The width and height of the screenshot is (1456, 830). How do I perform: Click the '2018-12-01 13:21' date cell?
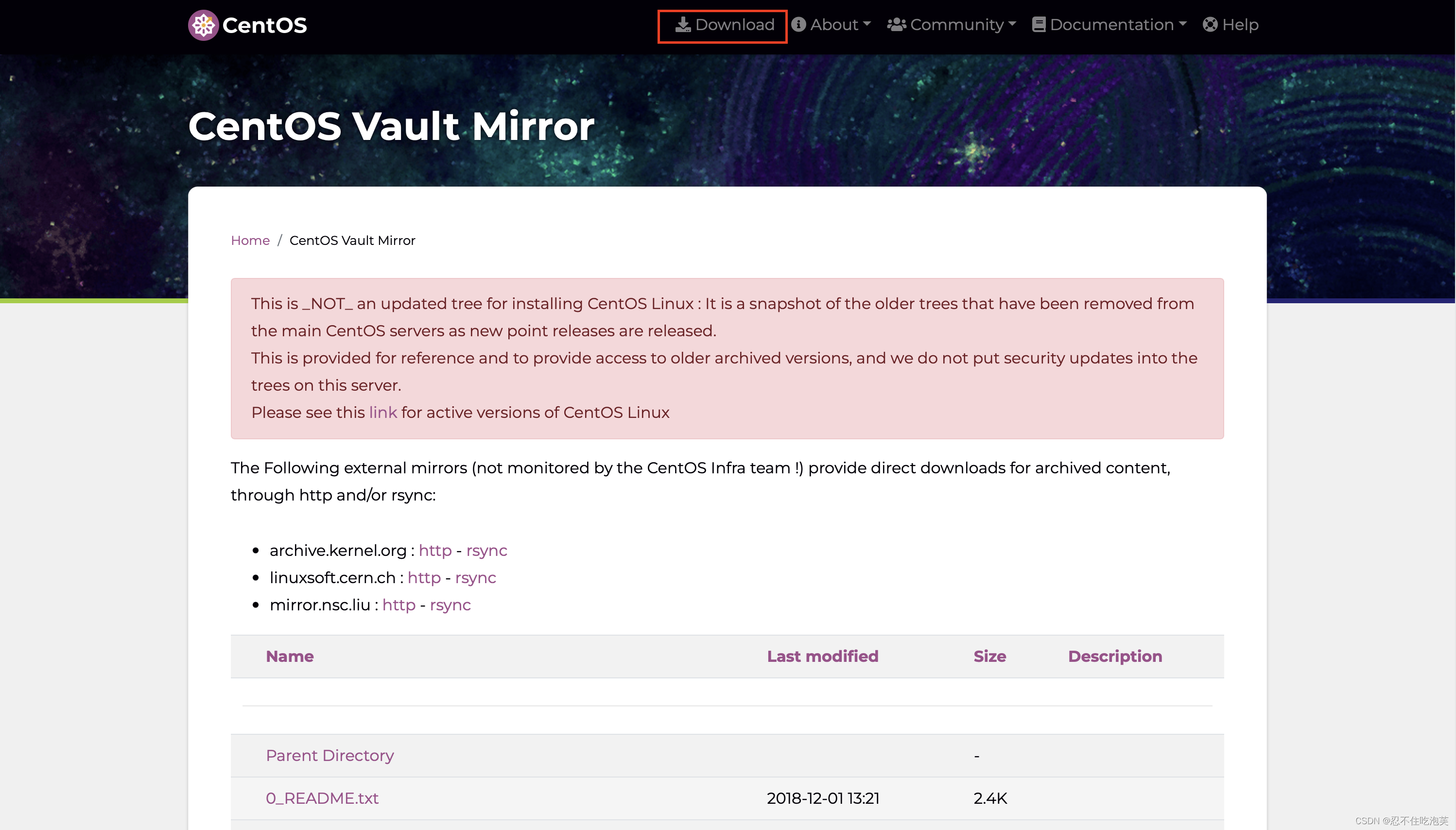tap(823, 798)
